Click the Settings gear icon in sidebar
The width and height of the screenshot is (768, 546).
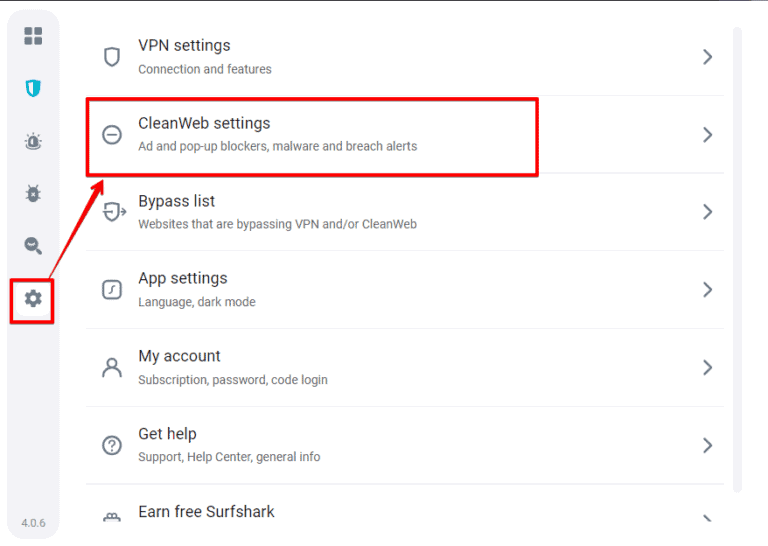tap(33, 298)
